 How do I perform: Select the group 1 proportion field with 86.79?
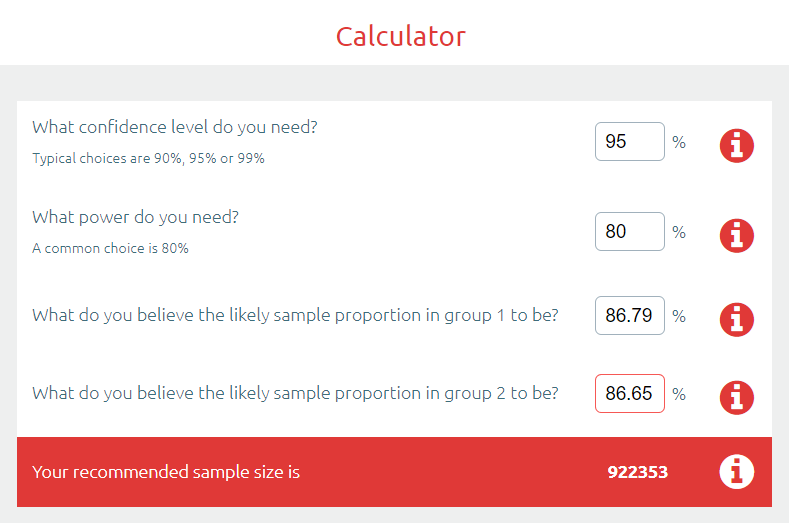pyautogui.click(x=629, y=316)
